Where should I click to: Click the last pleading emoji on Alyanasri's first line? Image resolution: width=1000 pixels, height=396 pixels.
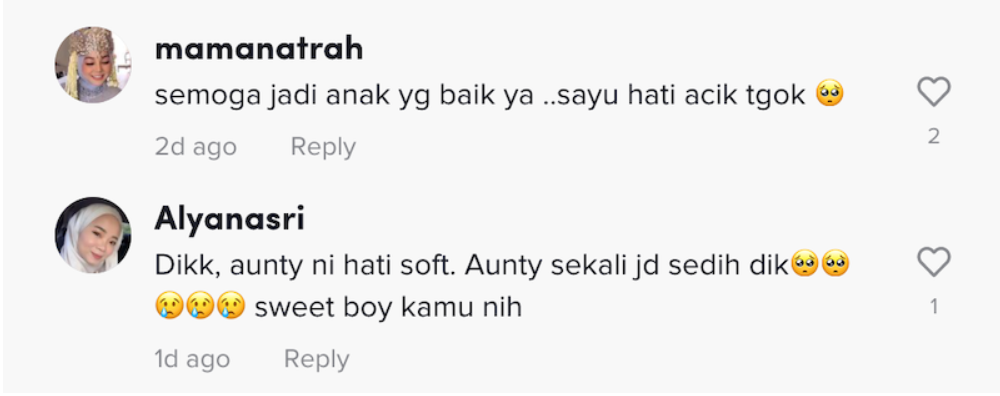tap(835, 264)
